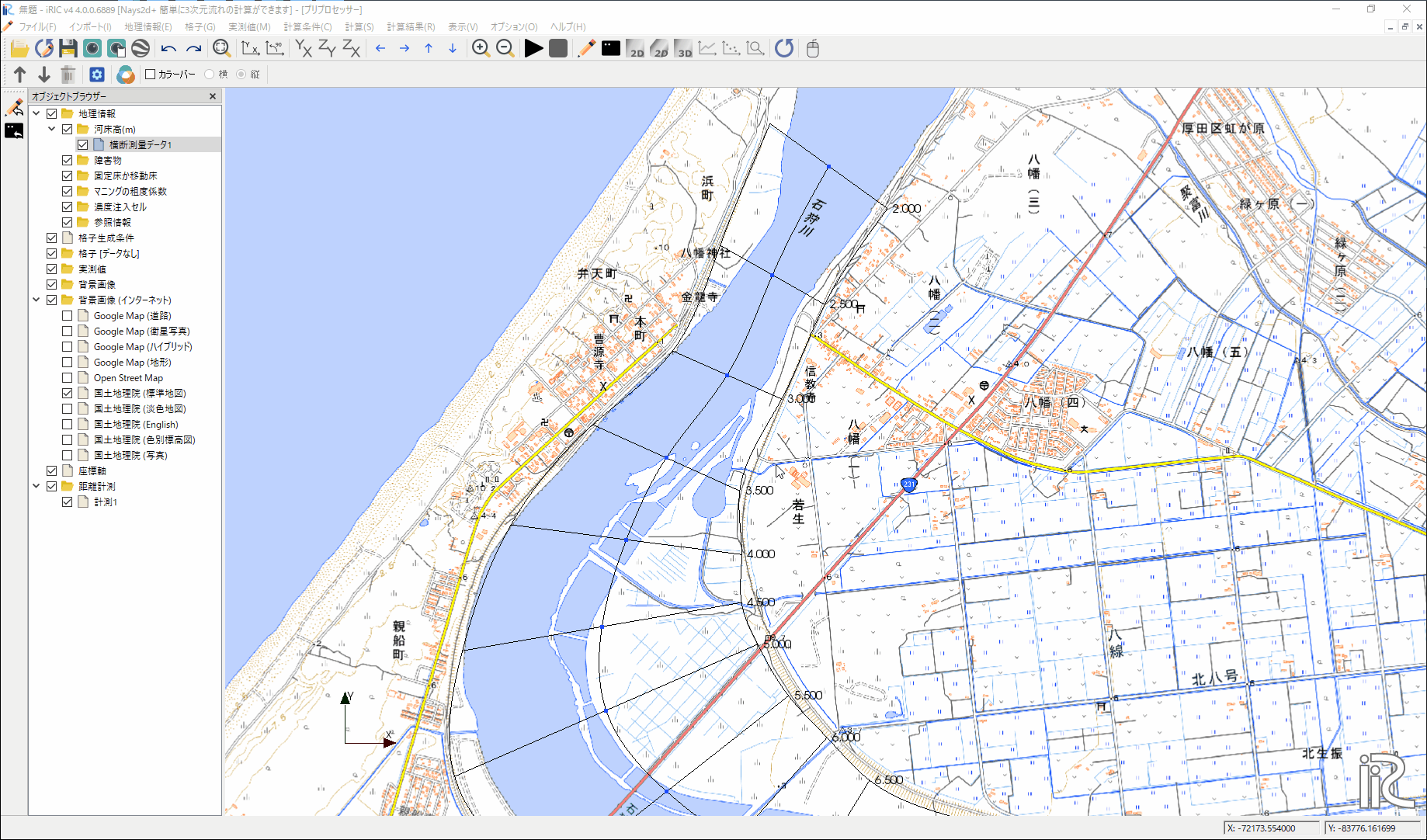
Task: Select the ZX plane view icon
Action: pos(352,48)
